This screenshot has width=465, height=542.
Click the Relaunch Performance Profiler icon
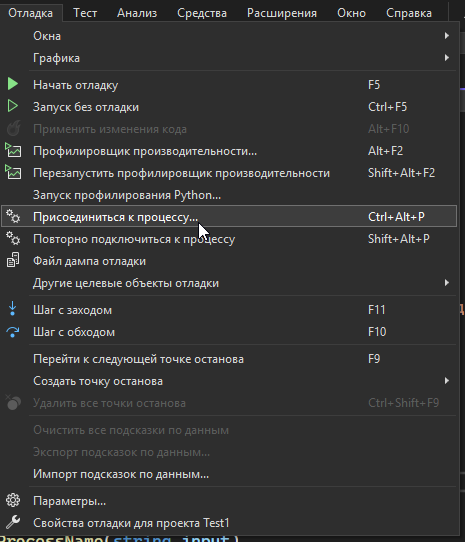click(13, 173)
